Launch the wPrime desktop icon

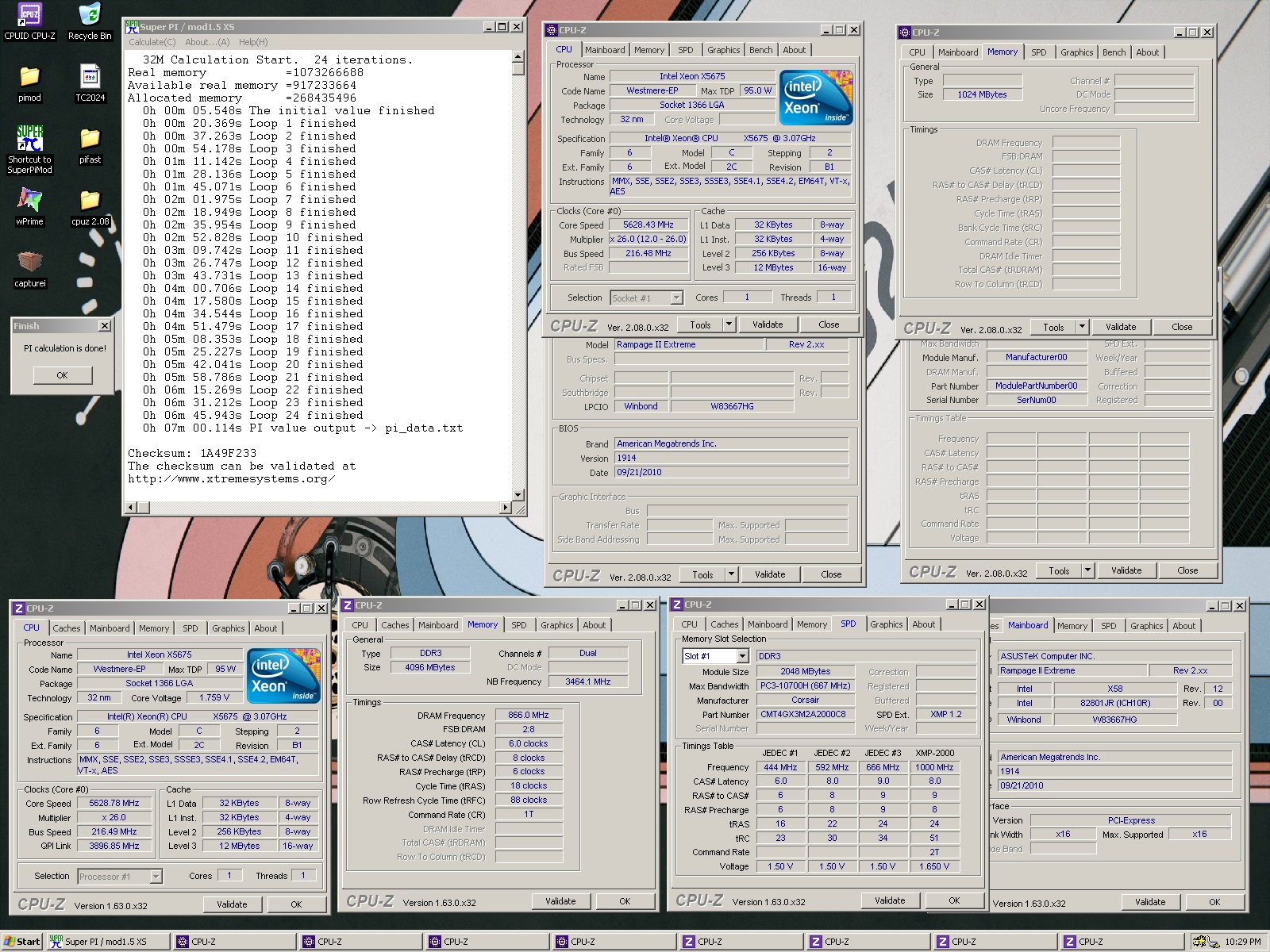[x=29, y=207]
